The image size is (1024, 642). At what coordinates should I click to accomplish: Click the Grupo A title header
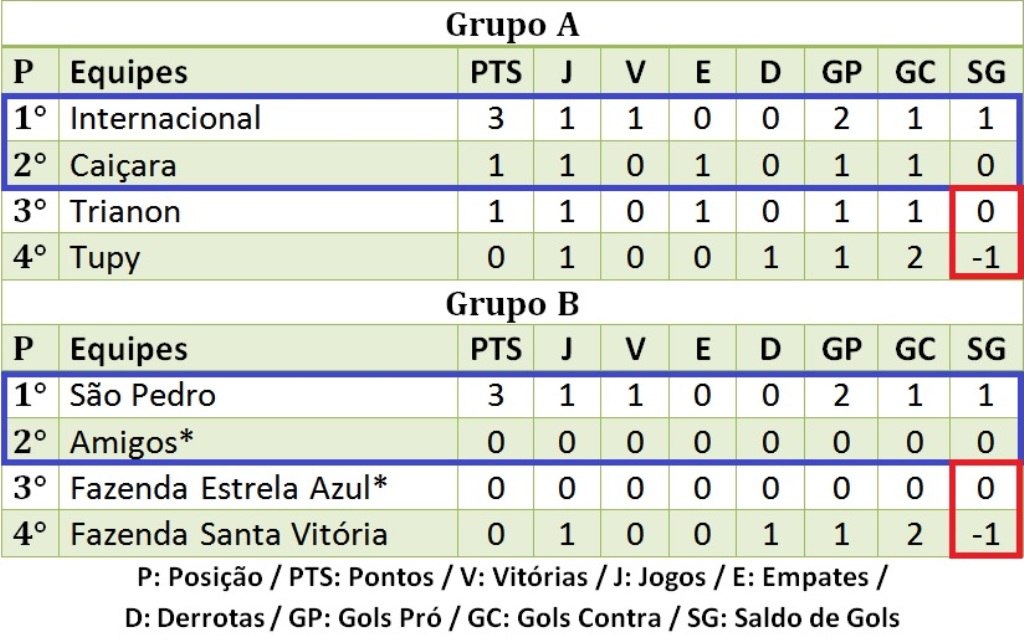[511, 25]
